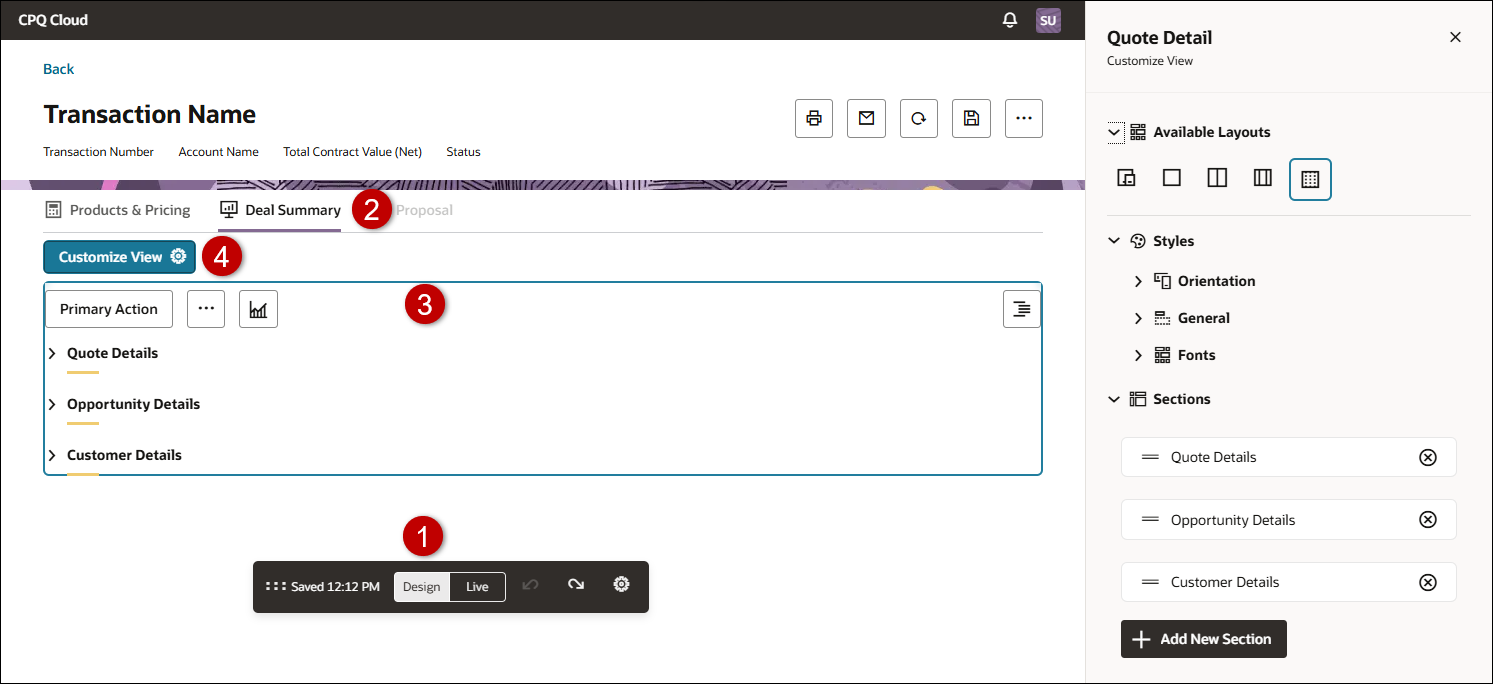Print the transaction
This screenshot has width=1493, height=684.
(813, 118)
